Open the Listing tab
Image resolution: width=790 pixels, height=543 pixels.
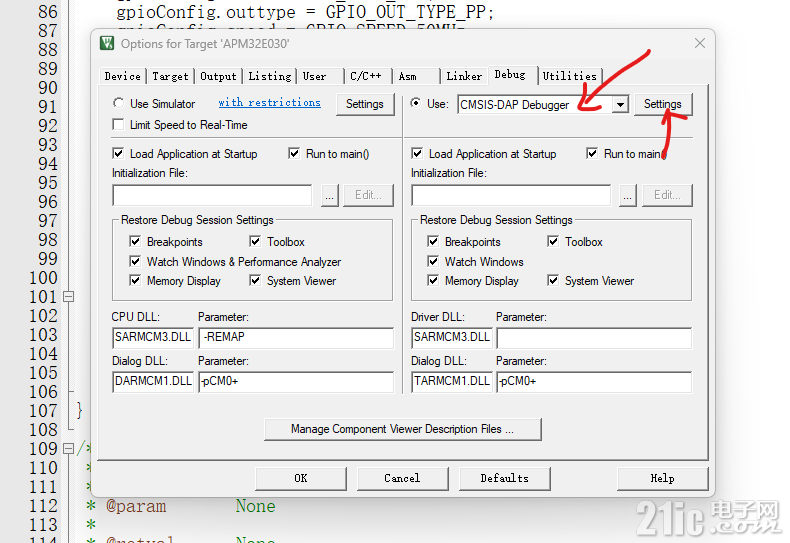[270, 76]
